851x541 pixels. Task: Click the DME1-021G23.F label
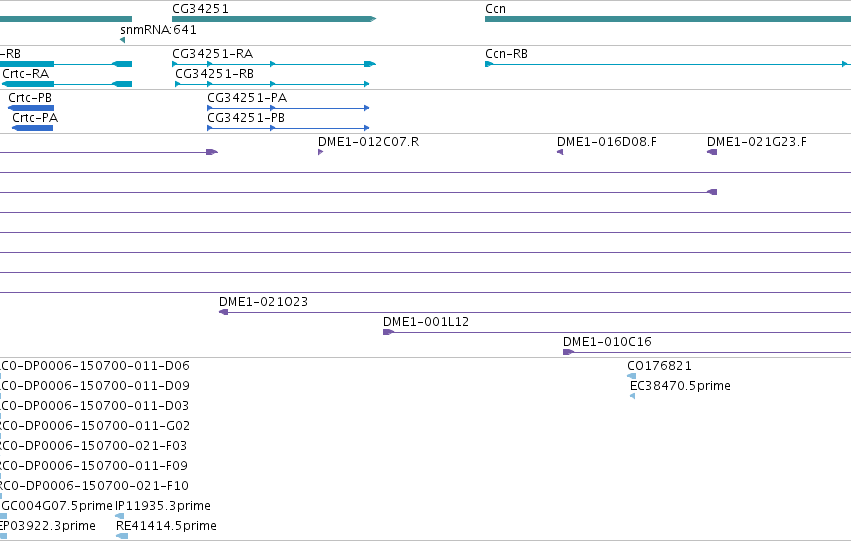(757, 142)
